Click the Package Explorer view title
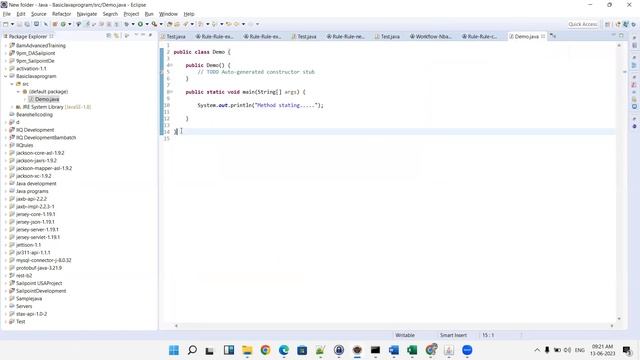Image resolution: width=640 pixels, height=360 pixels. click(28, 36)
